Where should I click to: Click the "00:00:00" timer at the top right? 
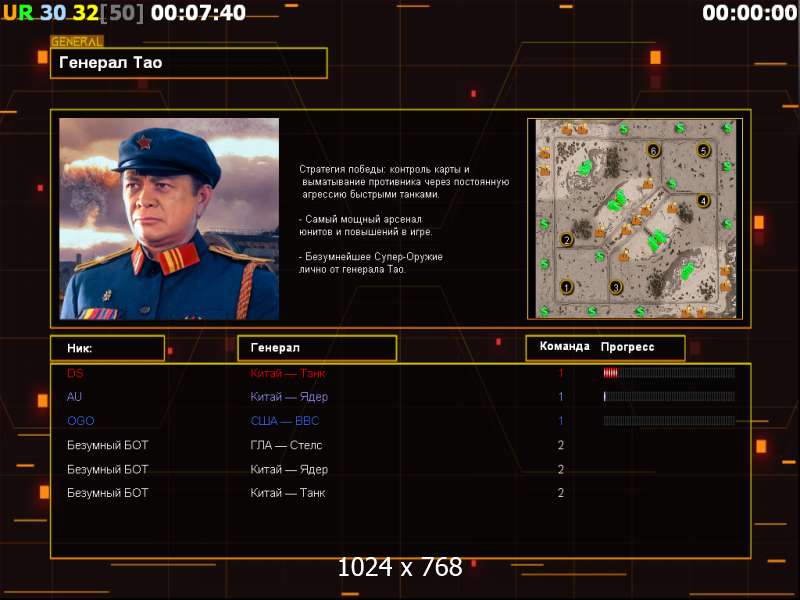(x=750, y=13)
